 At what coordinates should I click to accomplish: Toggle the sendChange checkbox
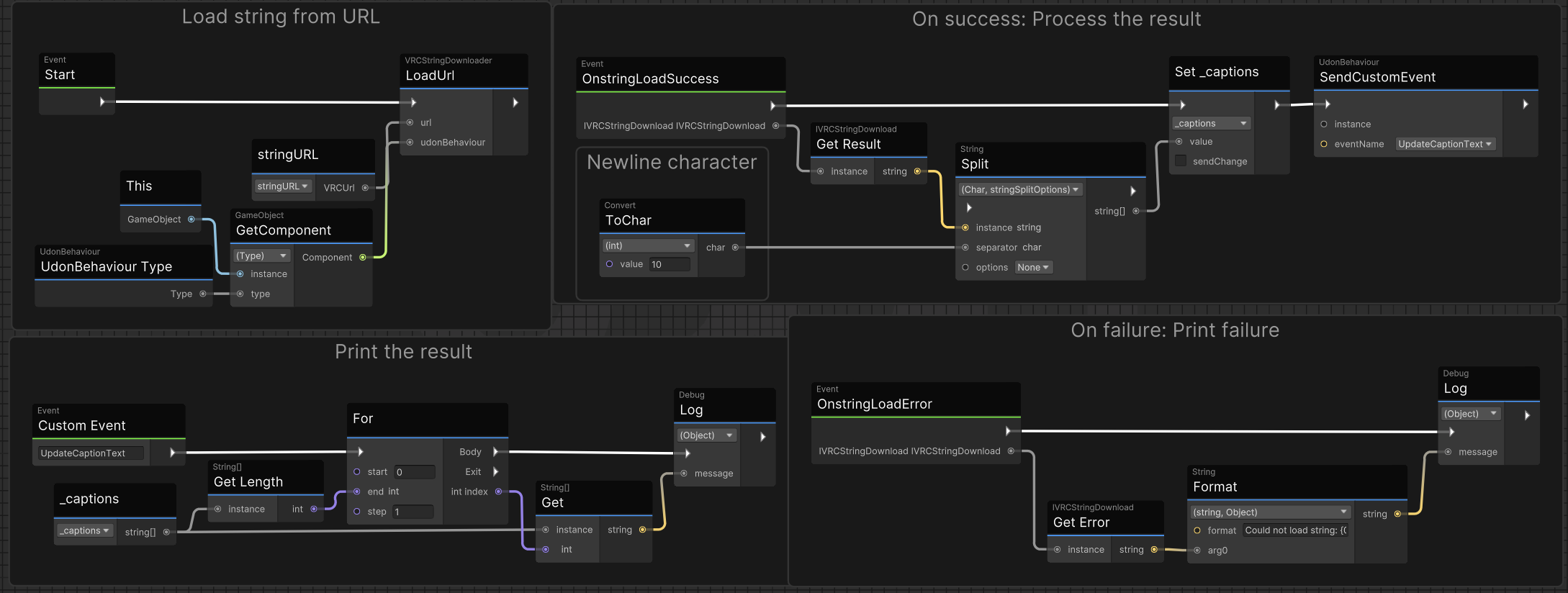pyautogui.click(x=1181, y=161)
